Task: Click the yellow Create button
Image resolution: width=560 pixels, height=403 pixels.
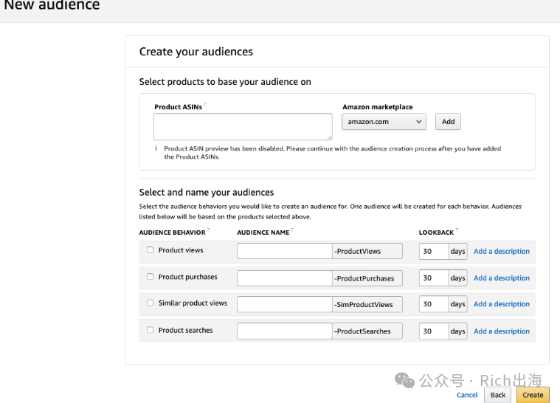Action: point(532,395)
